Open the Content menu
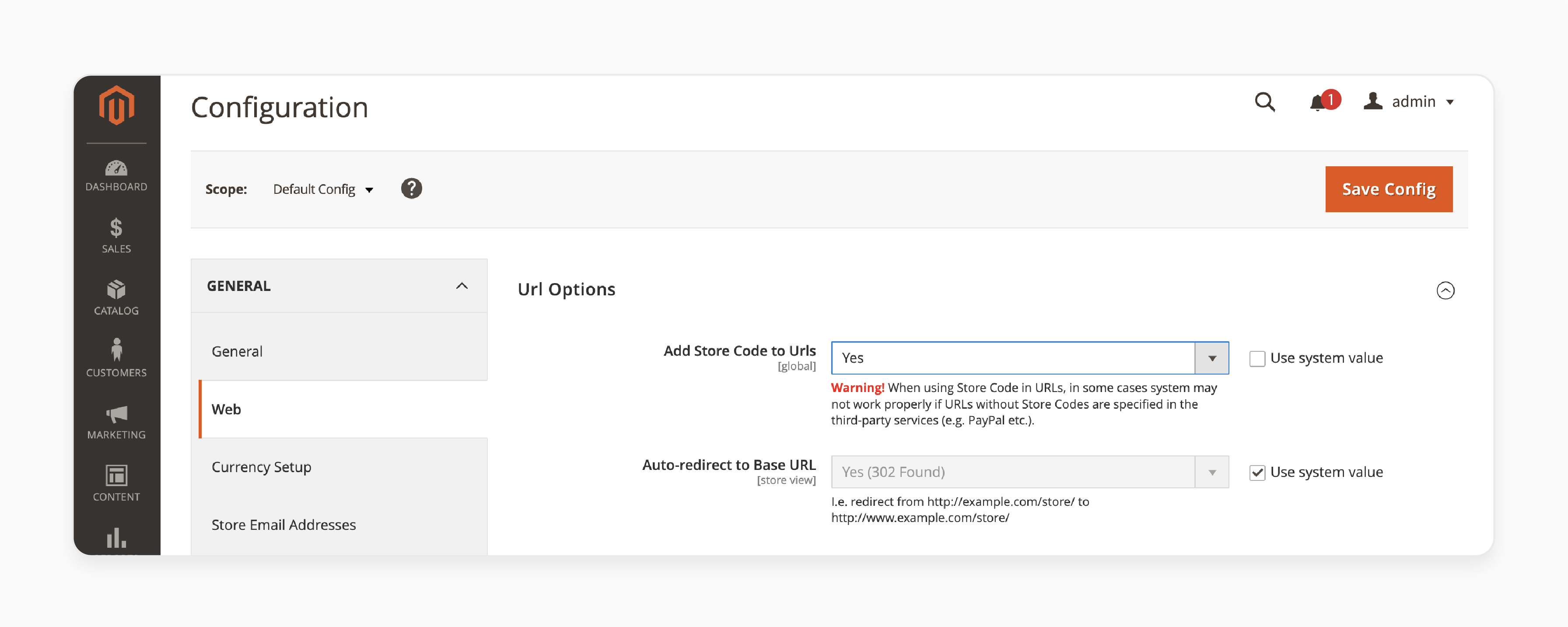1568x627 pixels. point(116,483)
